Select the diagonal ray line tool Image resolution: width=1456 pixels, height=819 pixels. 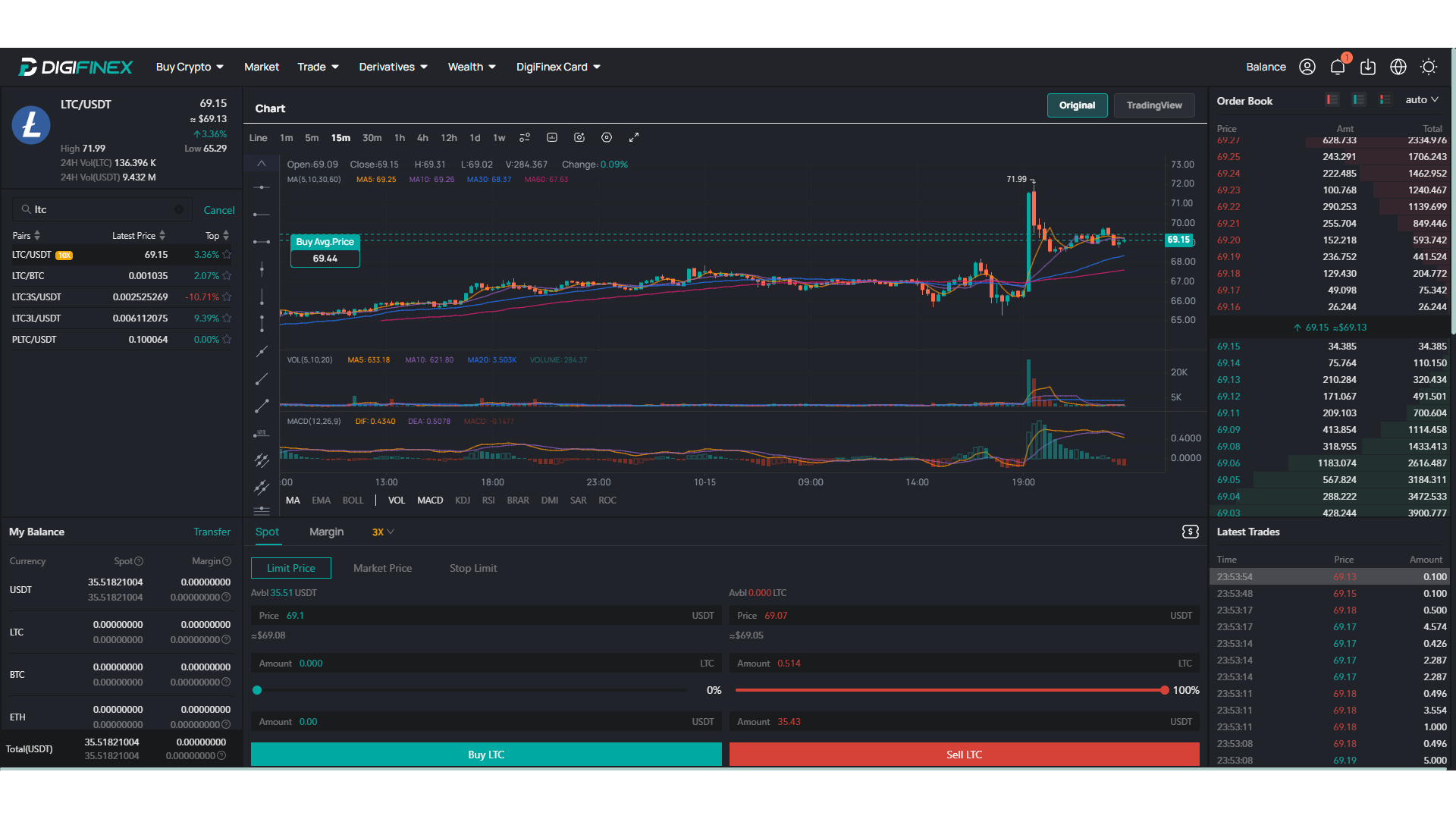tap(262, 379)
